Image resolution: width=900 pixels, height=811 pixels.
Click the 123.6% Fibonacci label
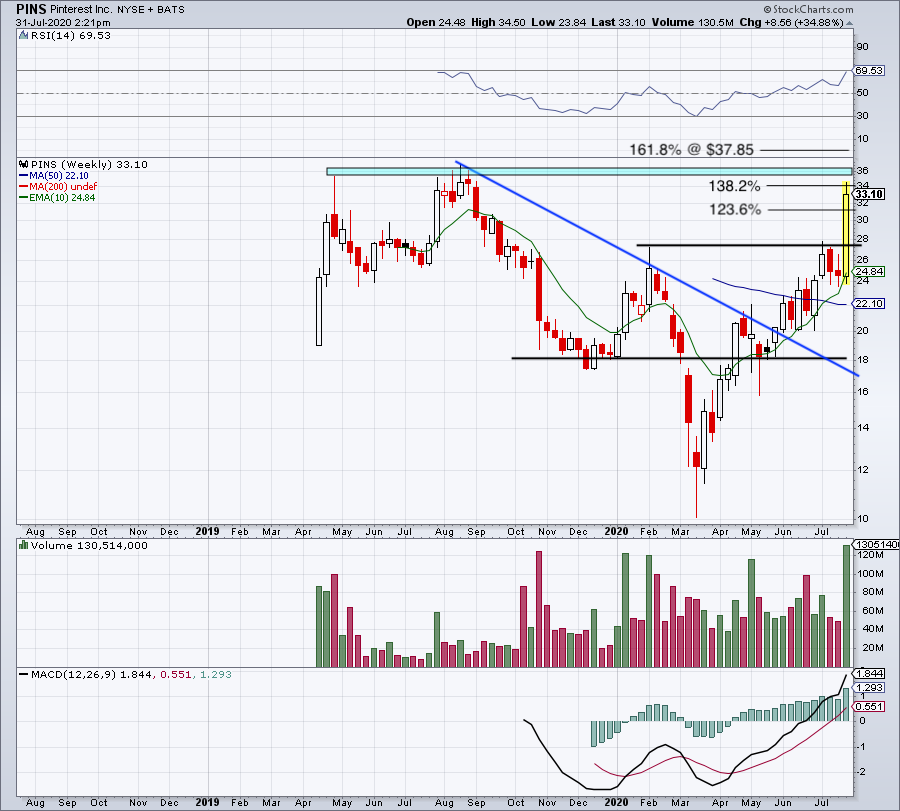pos(735,209)
